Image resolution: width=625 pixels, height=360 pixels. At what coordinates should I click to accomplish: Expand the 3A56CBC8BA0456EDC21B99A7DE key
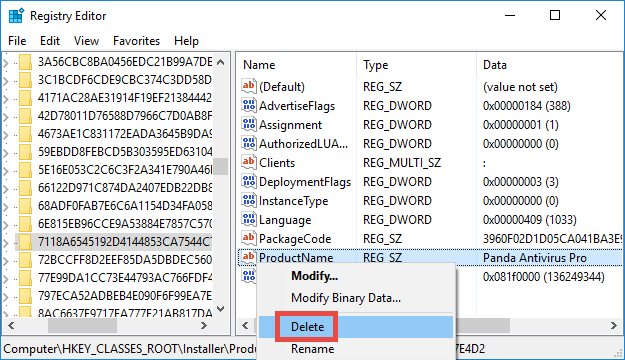[6, 63]
